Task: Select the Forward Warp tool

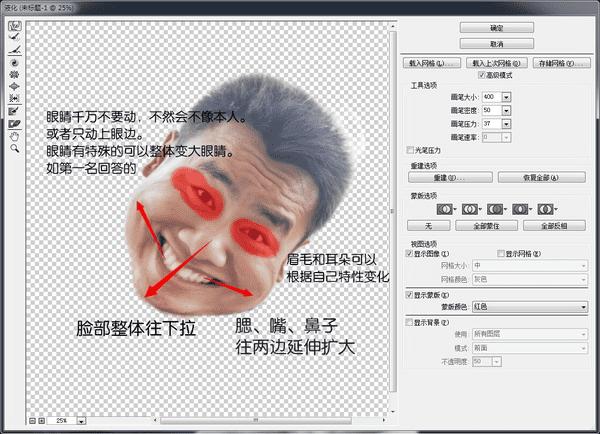Action: [x=15, y=26]
